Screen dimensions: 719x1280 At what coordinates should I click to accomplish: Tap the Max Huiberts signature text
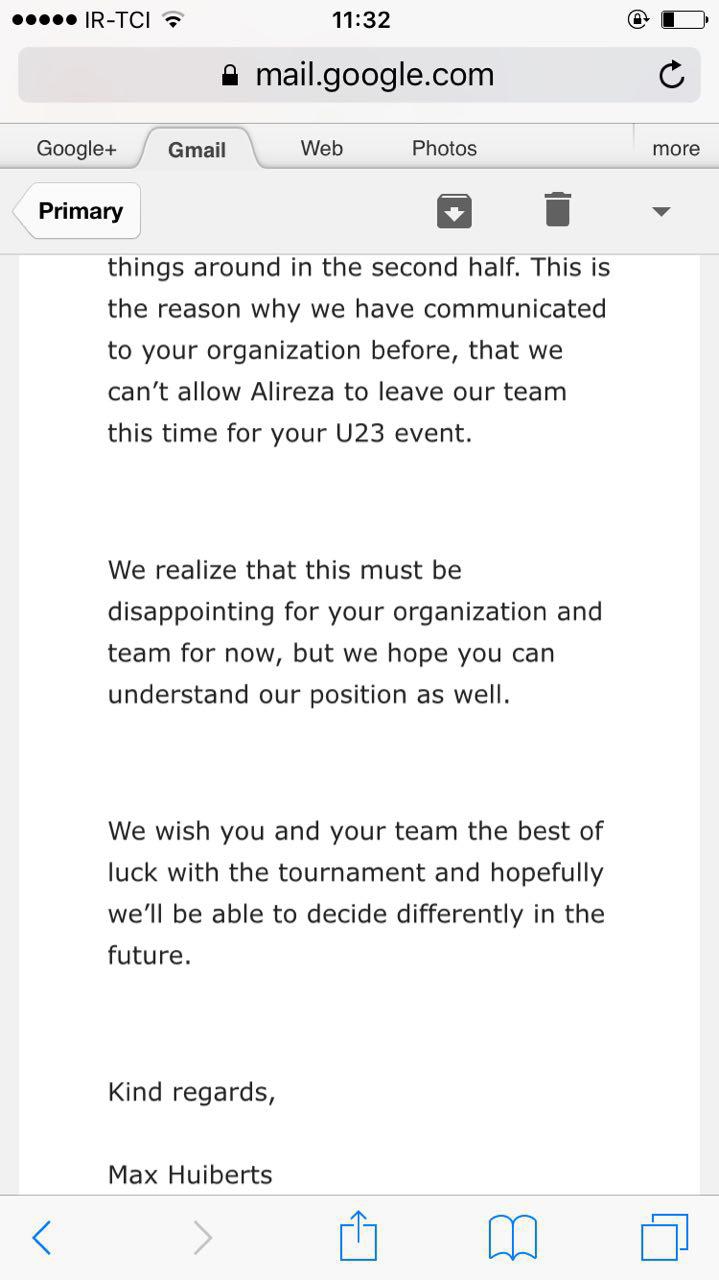pyautogui.click(x=190, y=1173)
